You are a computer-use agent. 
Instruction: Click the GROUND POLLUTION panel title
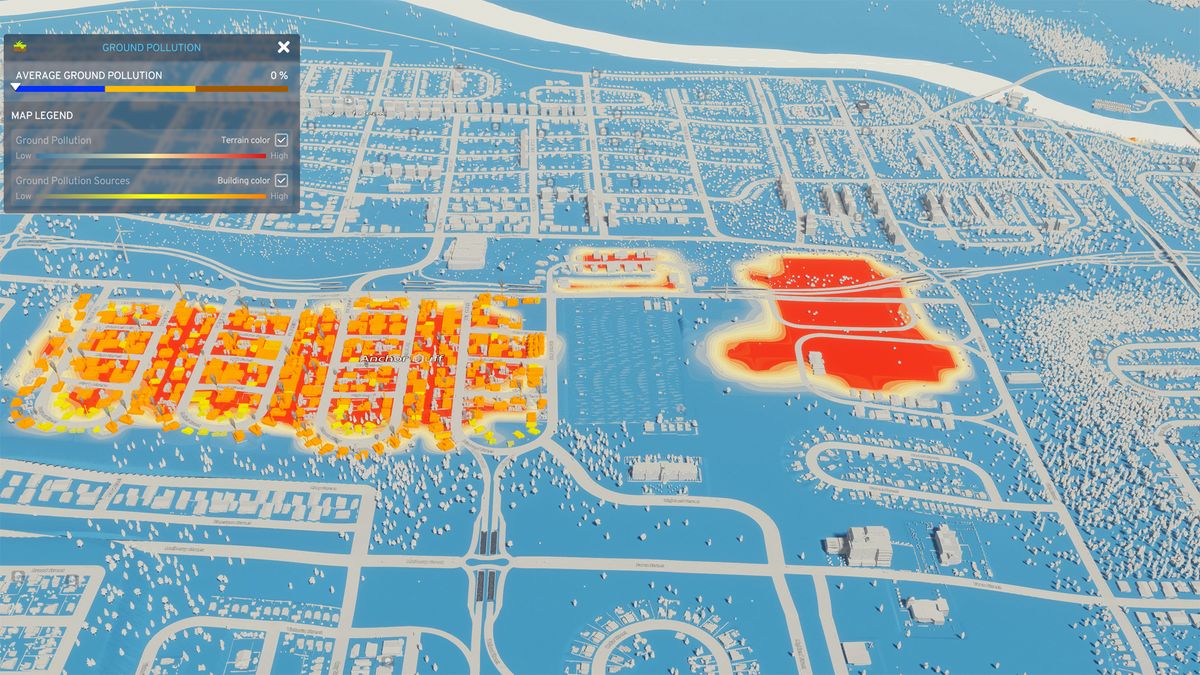tap(154, 47)
